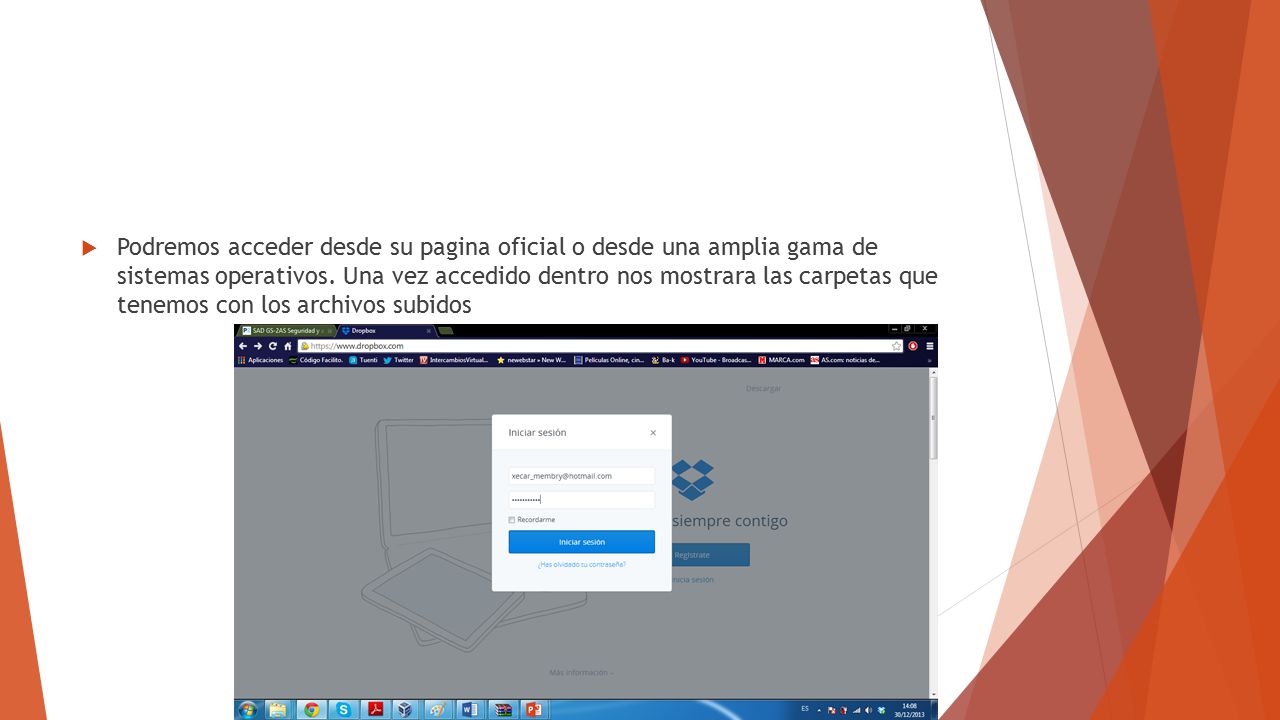
Task: Open the MARCA.com bookmark
Action: [781, 360]
